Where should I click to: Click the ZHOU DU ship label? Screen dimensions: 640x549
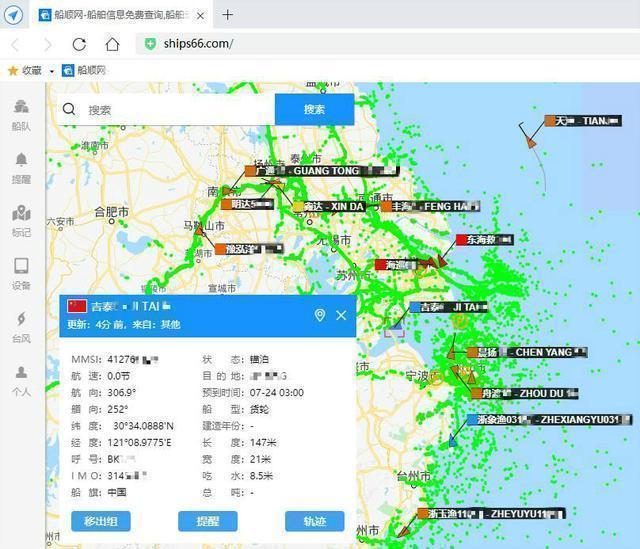pyautogui.click(x=524, y=393)
